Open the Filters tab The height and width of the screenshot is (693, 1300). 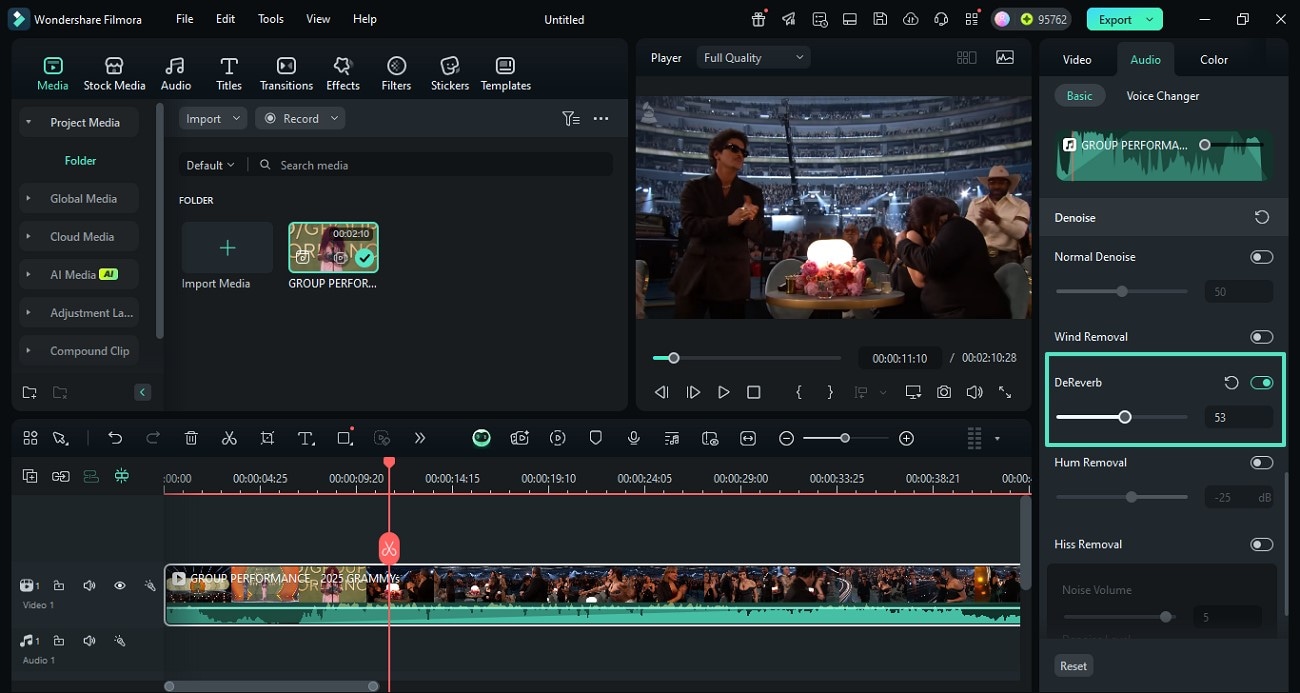396,74
